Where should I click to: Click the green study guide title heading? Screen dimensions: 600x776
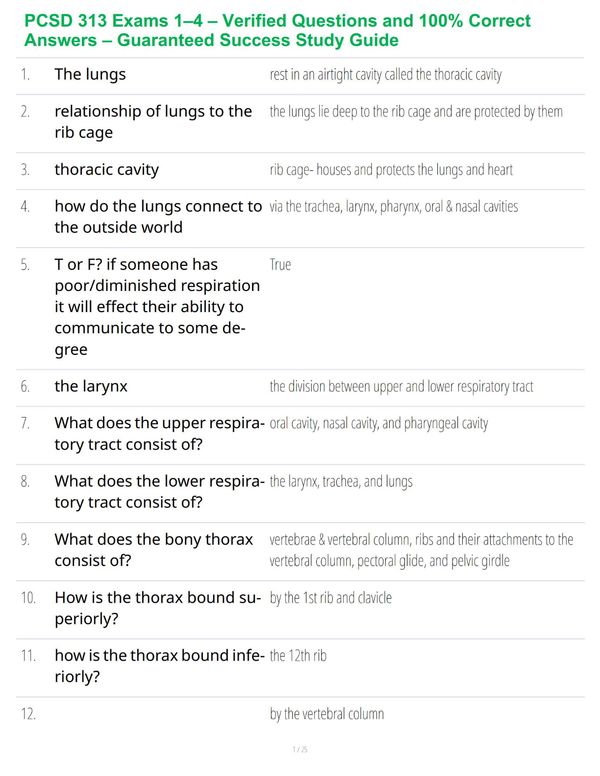pos(277,30)
